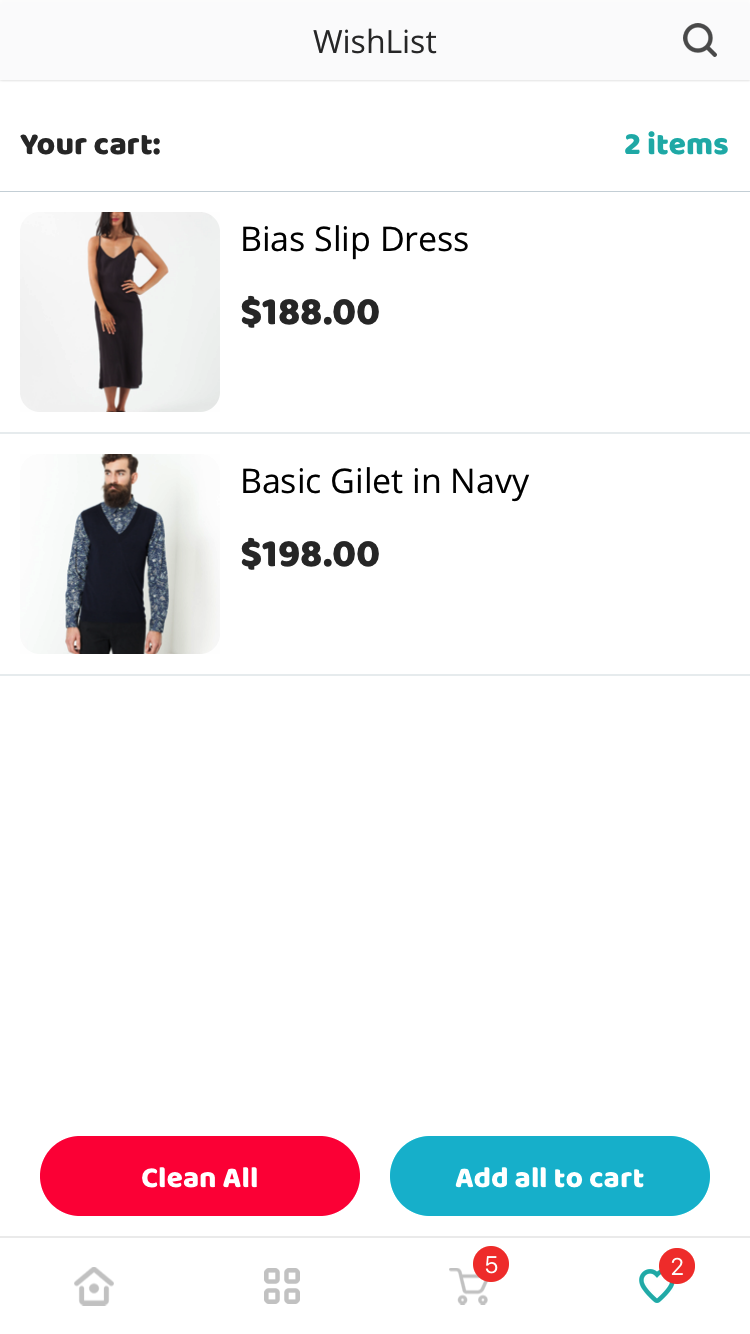Tap the WishList page title
Viewport: 750px width, 1334px height.
click(375, 42)
